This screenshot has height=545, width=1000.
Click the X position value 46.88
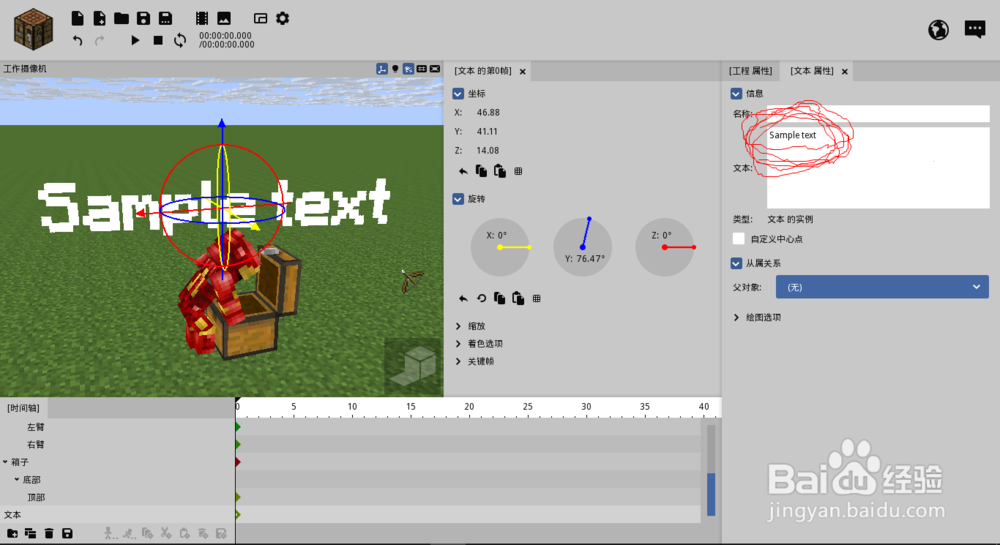pos(488,112)
